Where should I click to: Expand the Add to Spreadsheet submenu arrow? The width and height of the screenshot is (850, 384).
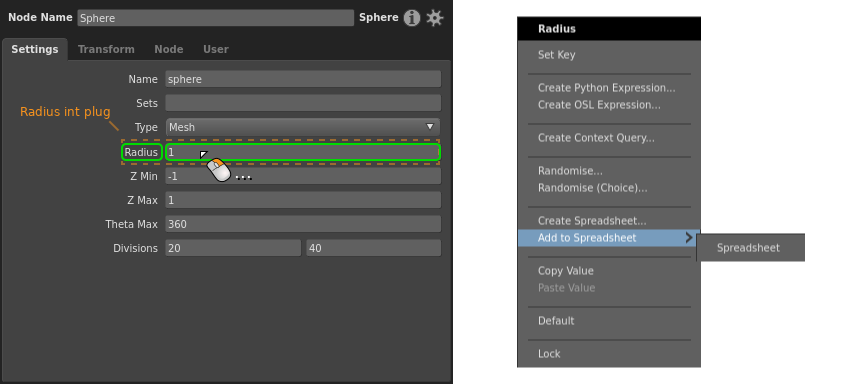pyautogui.click(x=688, y=238)
